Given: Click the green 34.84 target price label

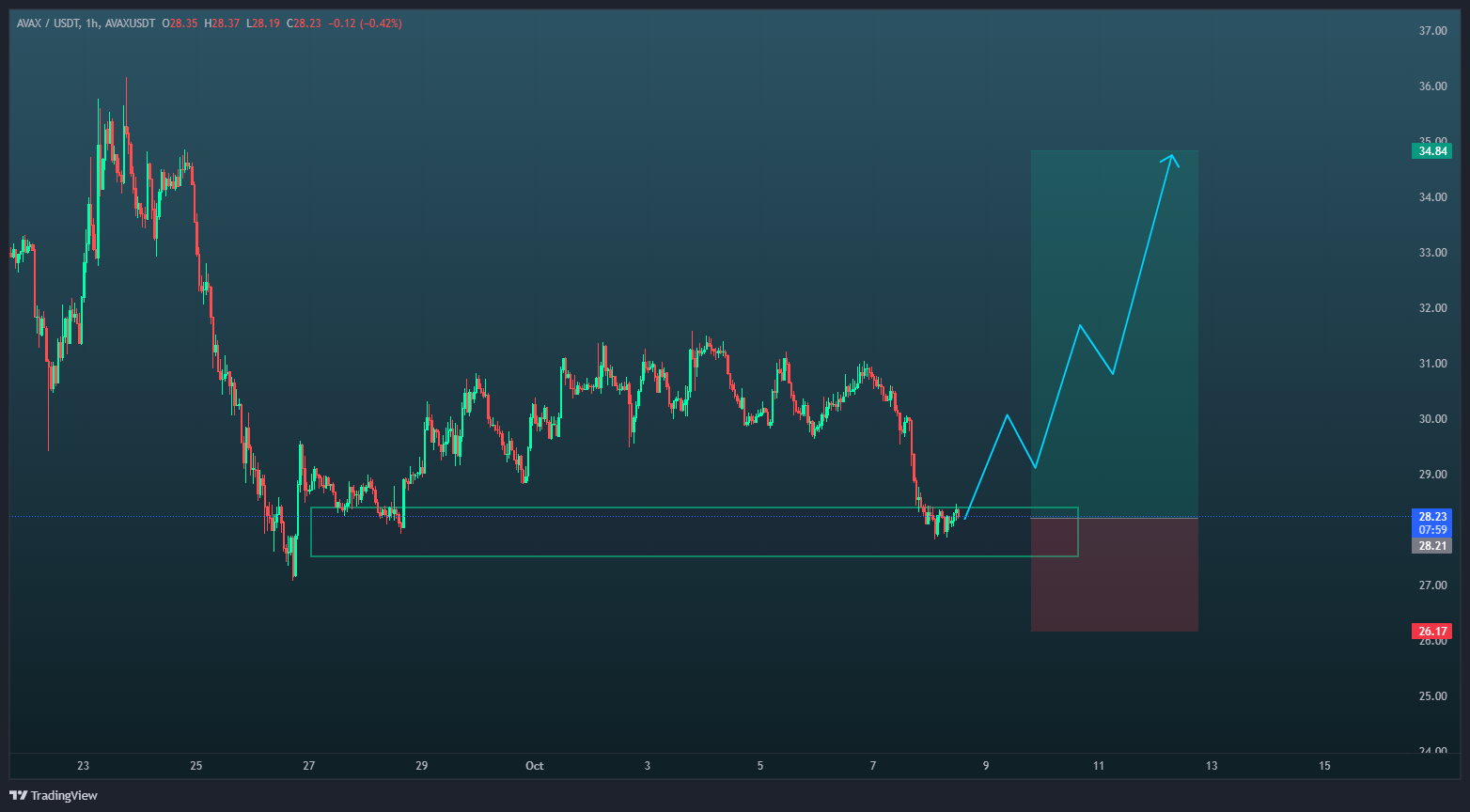Looking at the screenshot, I should [x=1432, y=151].
